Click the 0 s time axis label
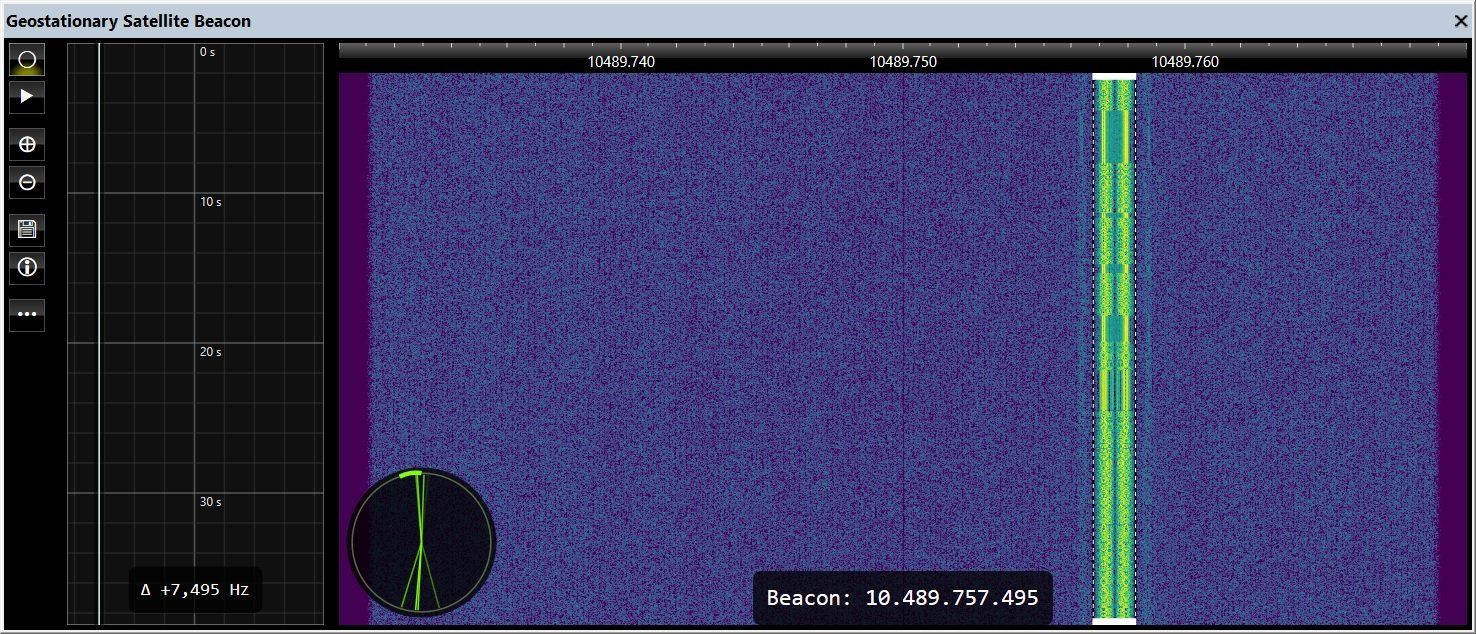Image resolution: width=1476 pixels, height=634 pixels. 208,52
